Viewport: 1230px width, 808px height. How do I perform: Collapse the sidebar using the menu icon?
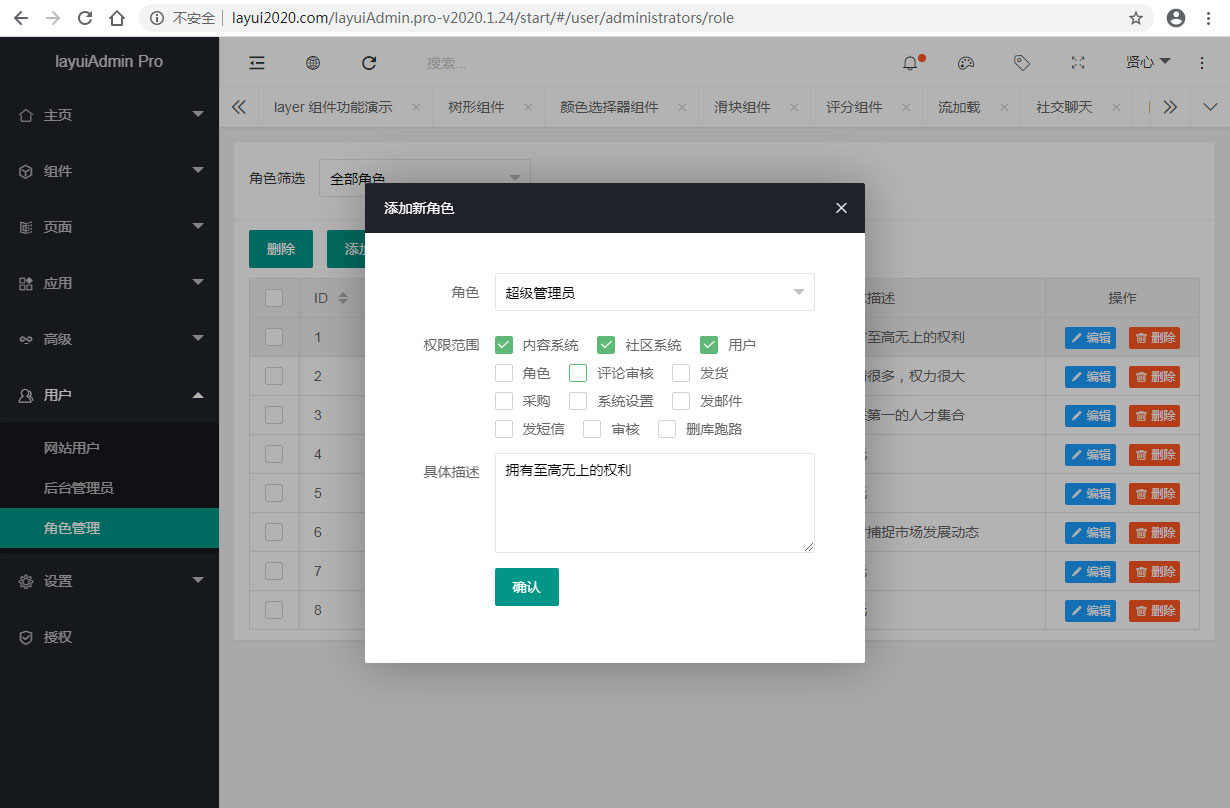tap(257, 62)
